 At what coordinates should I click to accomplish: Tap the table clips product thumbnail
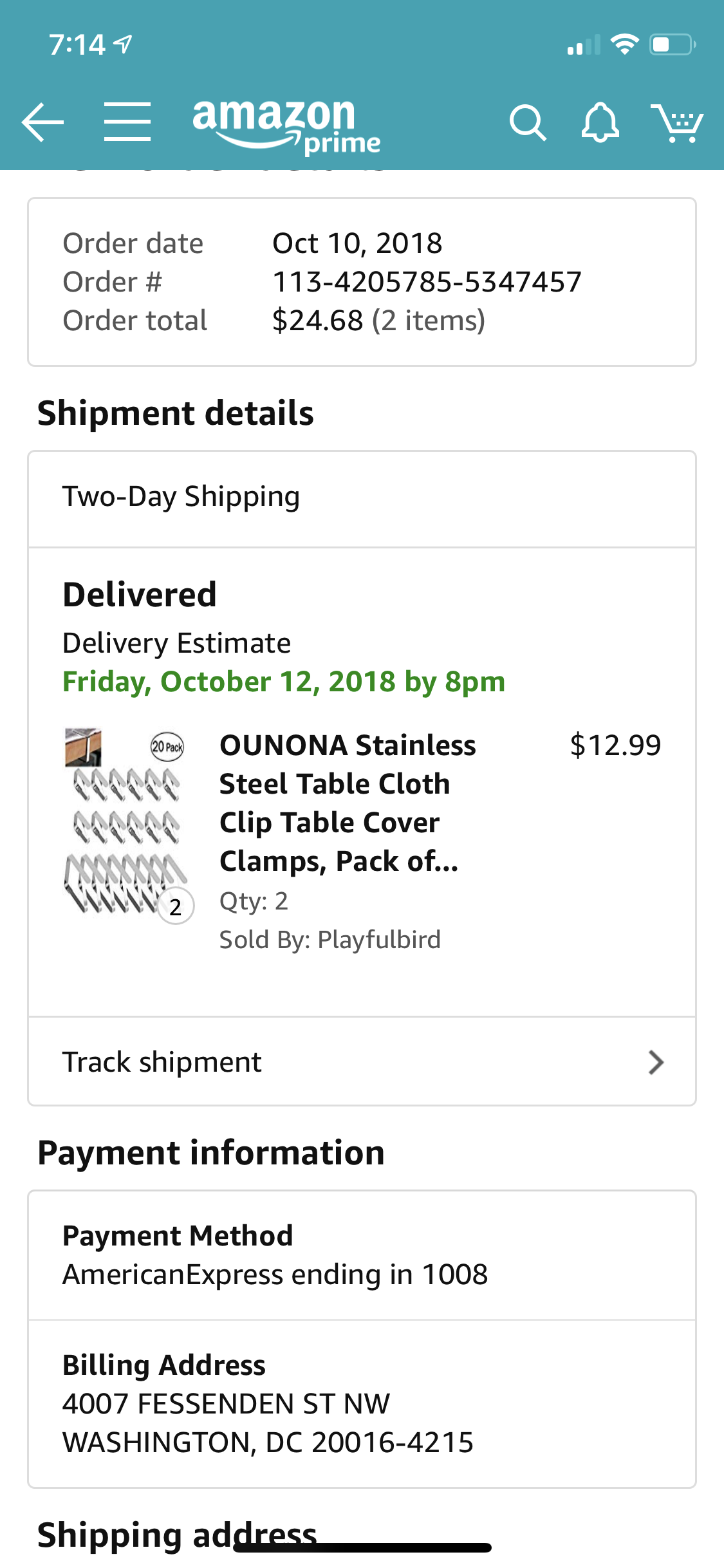click(x=125, y=821)
